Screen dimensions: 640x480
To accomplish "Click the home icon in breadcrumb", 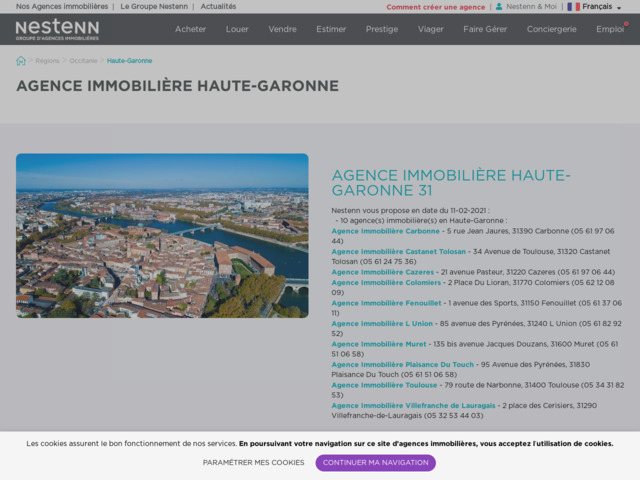I will click(21, 61).
